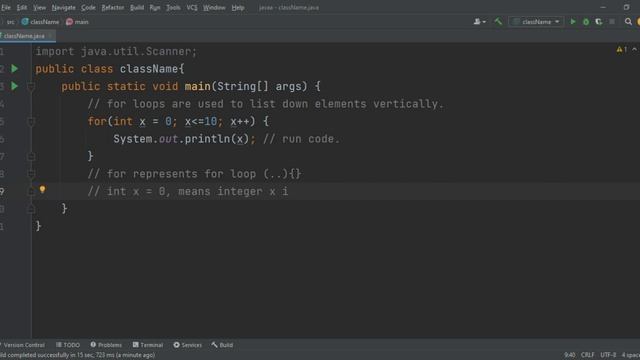Click the CRLF line separator indicator
640x360 pixels.
[x=587, y=355]
